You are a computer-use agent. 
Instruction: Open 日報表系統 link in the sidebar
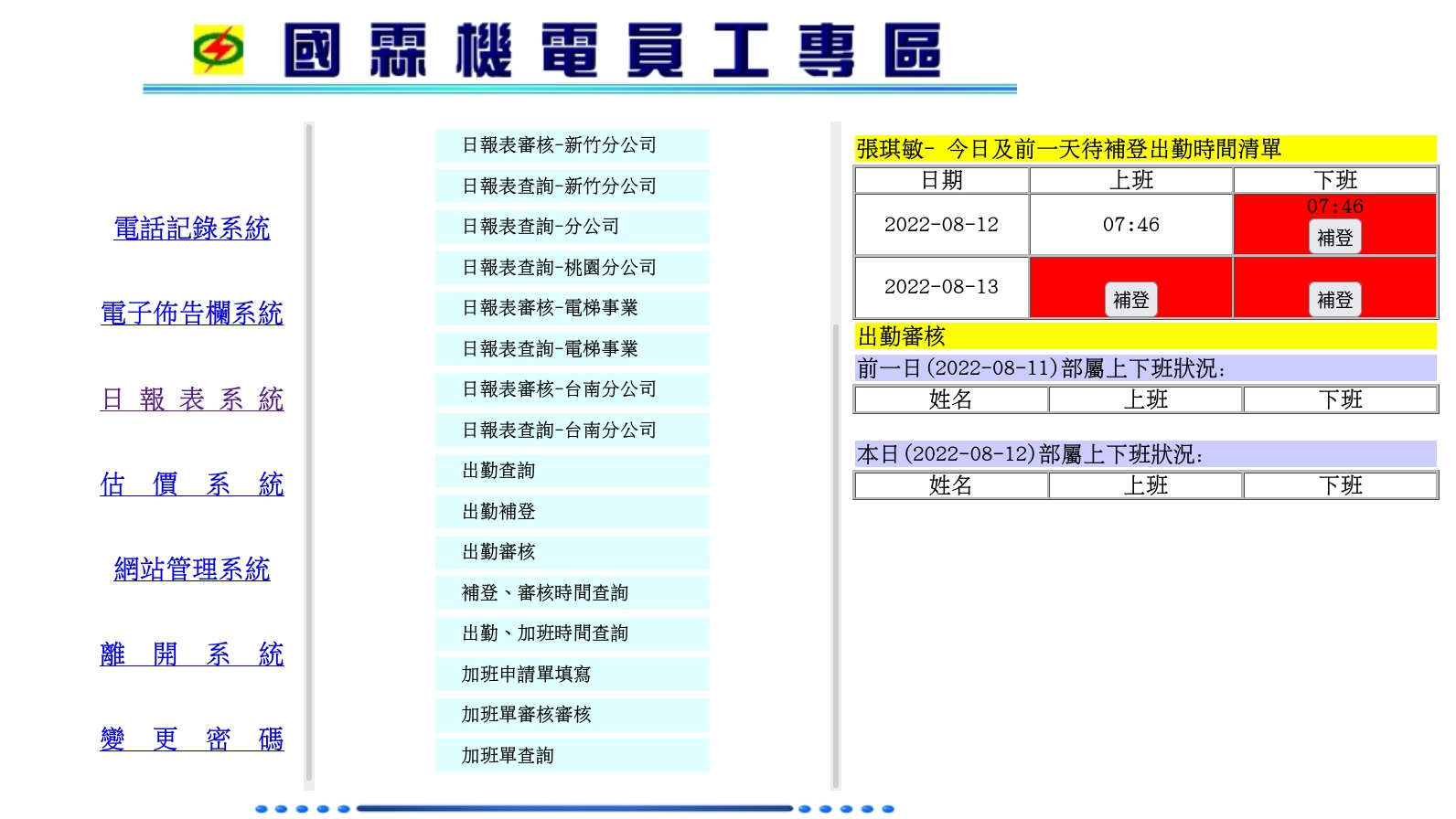pyautogui.click(x=192, y=399)
